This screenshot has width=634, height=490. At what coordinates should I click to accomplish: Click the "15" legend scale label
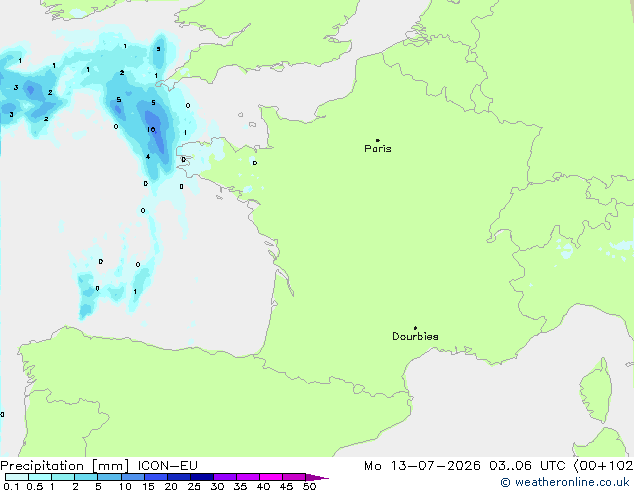(x=148, y=486)
